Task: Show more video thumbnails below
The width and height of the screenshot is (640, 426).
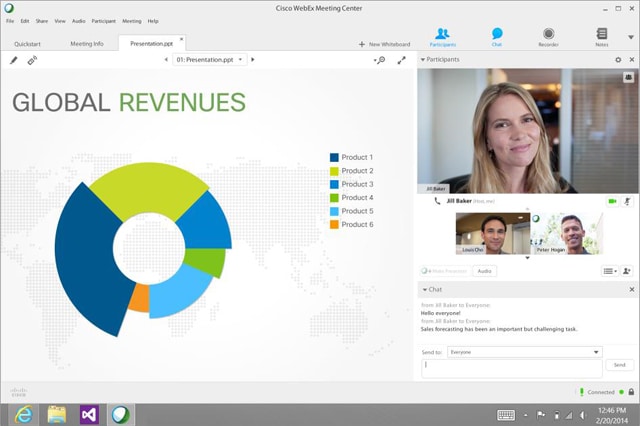Action: (527, 258)
